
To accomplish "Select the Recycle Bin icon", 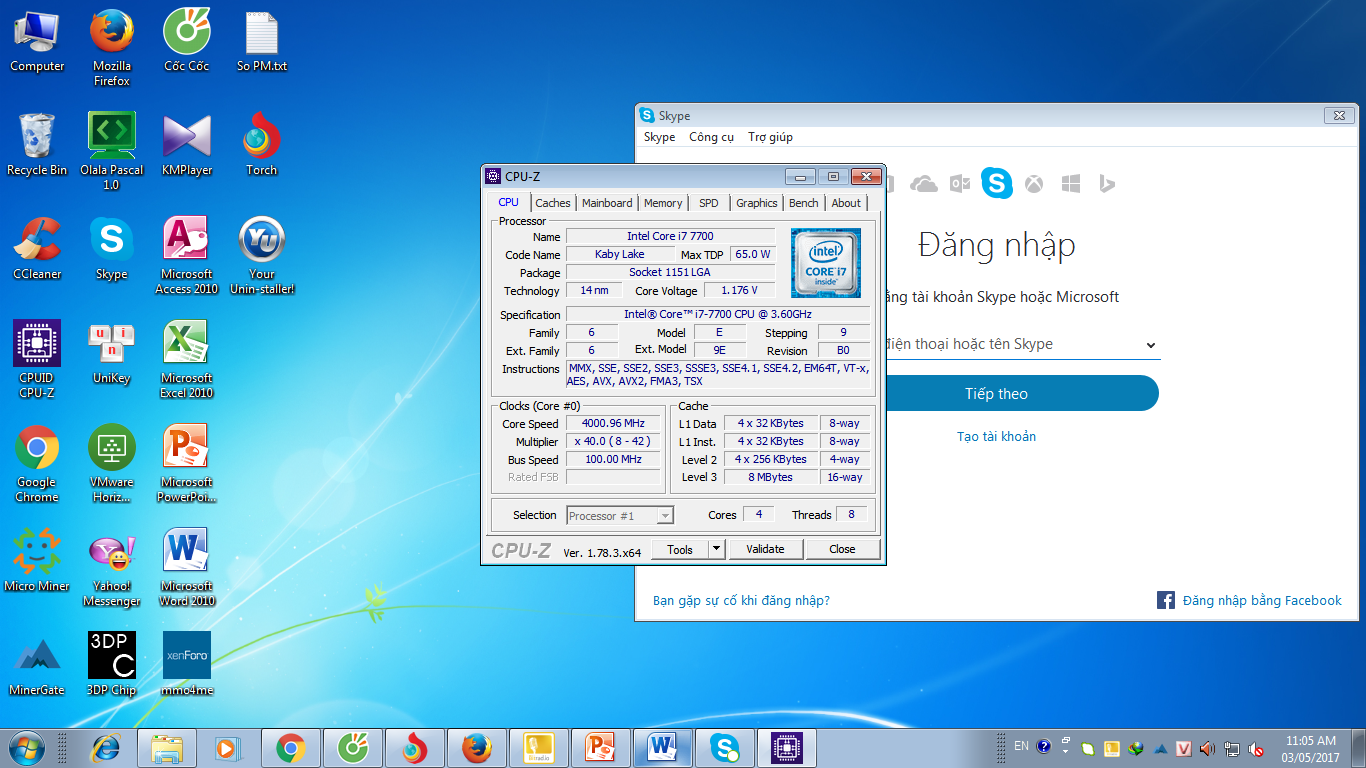I will click(37, 144).
